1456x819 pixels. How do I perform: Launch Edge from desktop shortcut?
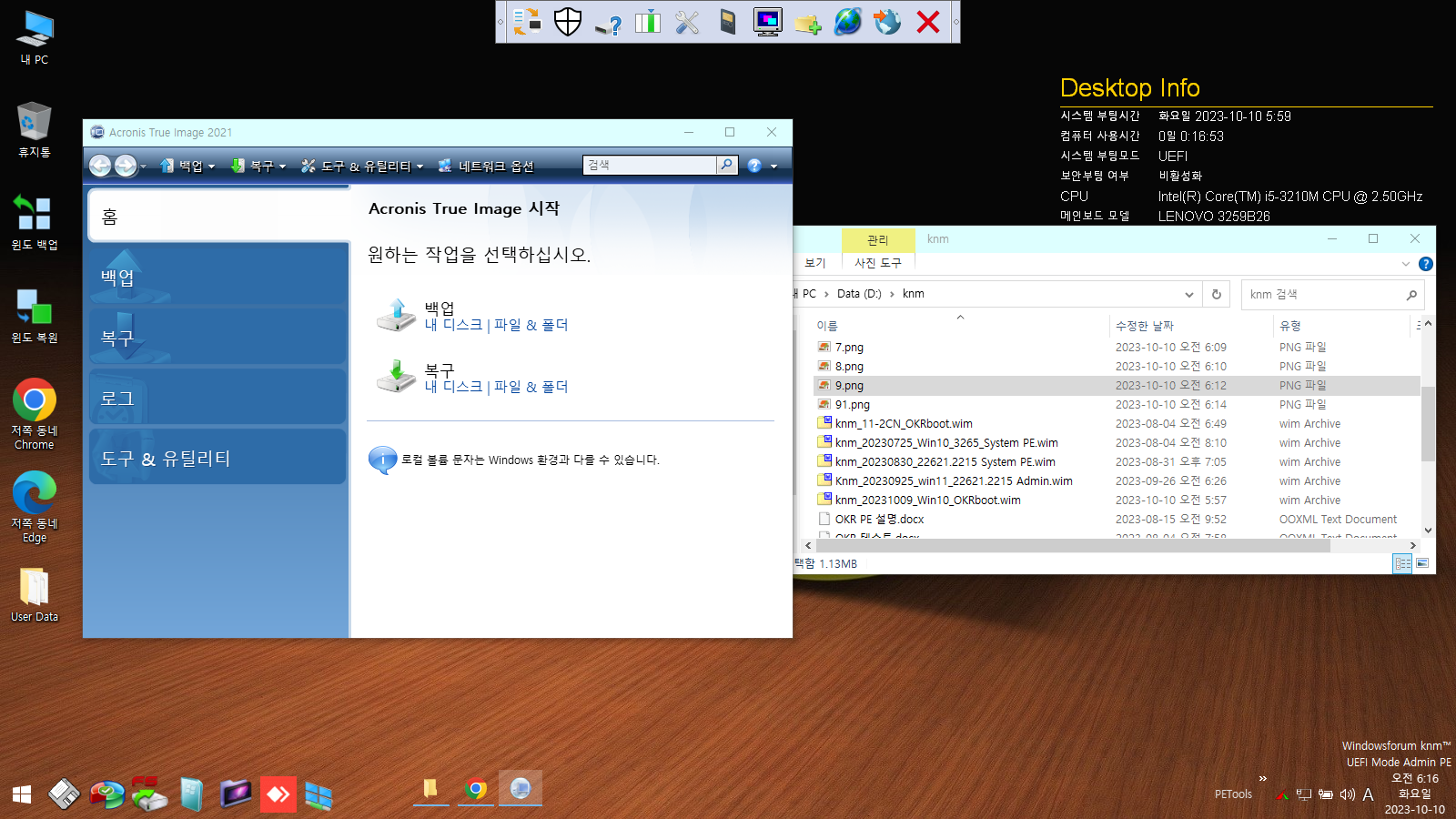click(35, 507)
